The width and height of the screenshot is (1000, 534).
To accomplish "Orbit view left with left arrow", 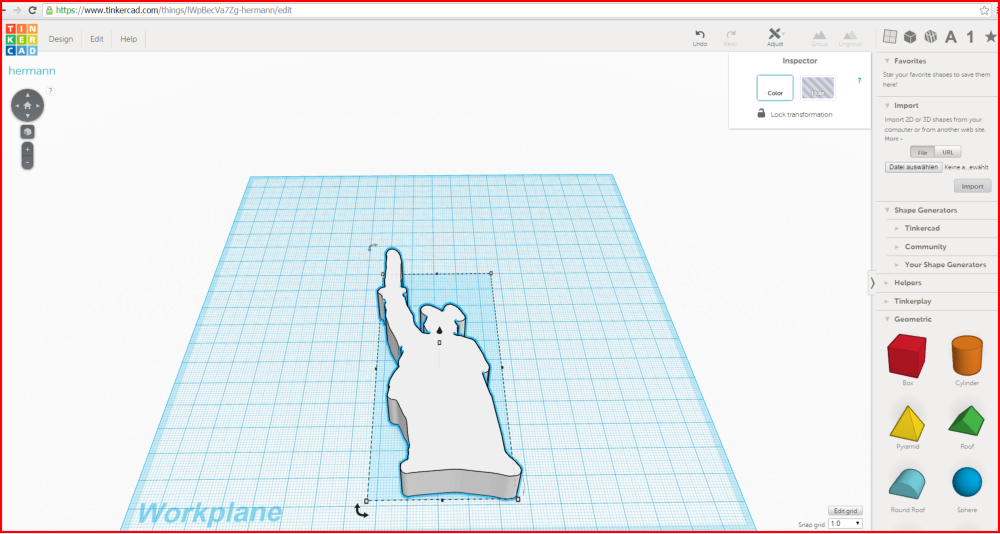I will [17, 105].
